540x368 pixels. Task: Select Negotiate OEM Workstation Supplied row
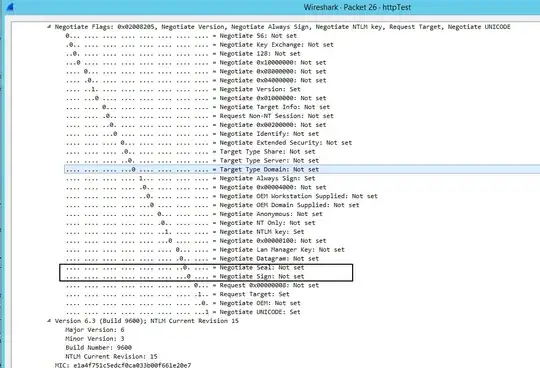click(x=221, y=196)
